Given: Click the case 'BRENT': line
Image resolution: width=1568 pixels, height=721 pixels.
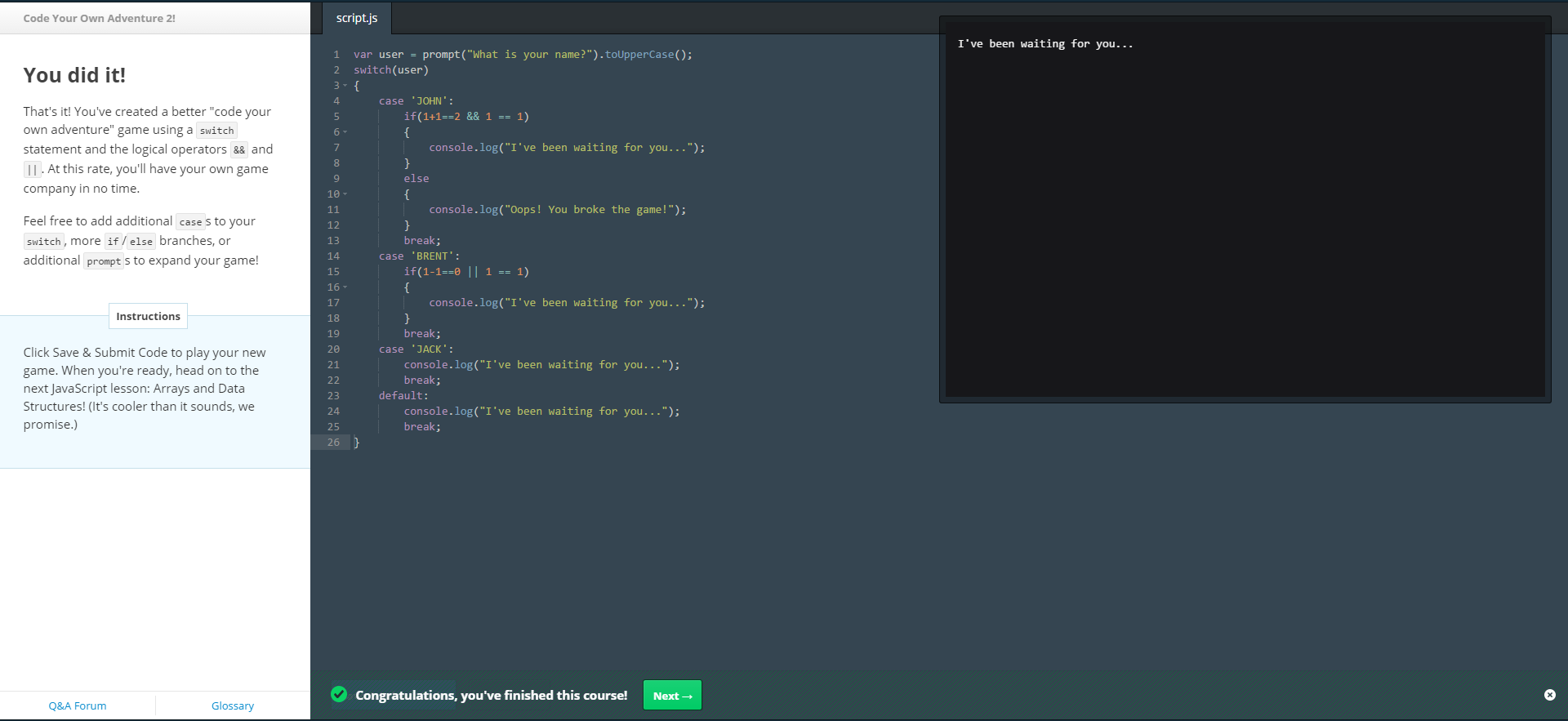Looking at the screenshot, I should pyautogui.click(x=419, y=256).
